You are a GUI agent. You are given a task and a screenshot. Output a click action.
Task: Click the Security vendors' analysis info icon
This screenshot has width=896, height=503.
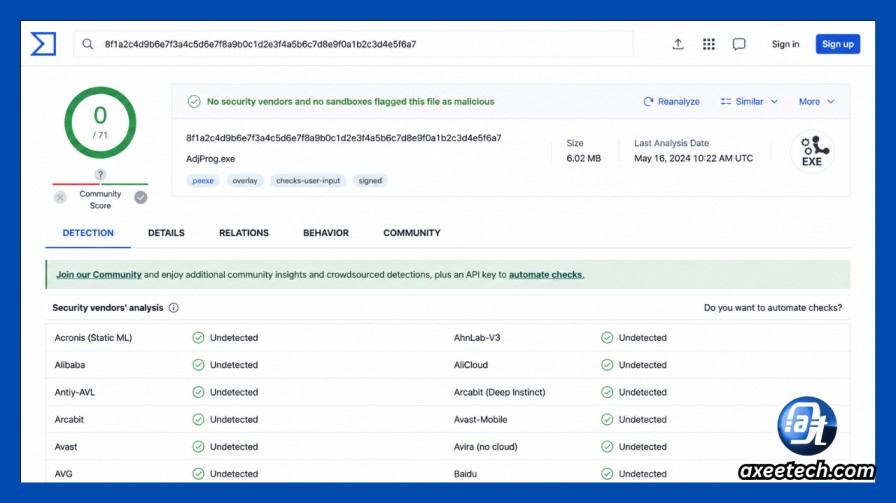[174, 308]
